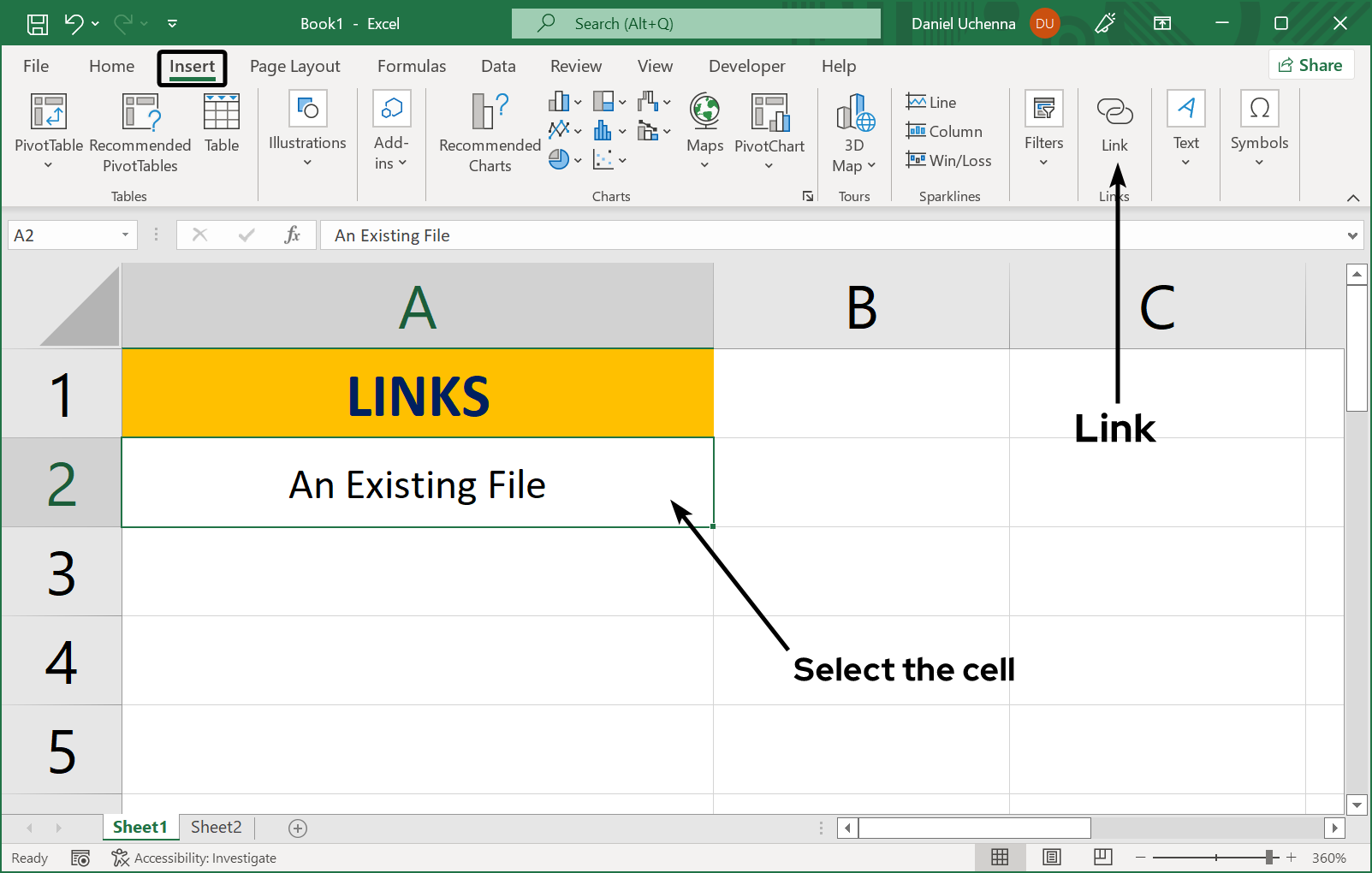Click the Share button

coord(1310,64)
